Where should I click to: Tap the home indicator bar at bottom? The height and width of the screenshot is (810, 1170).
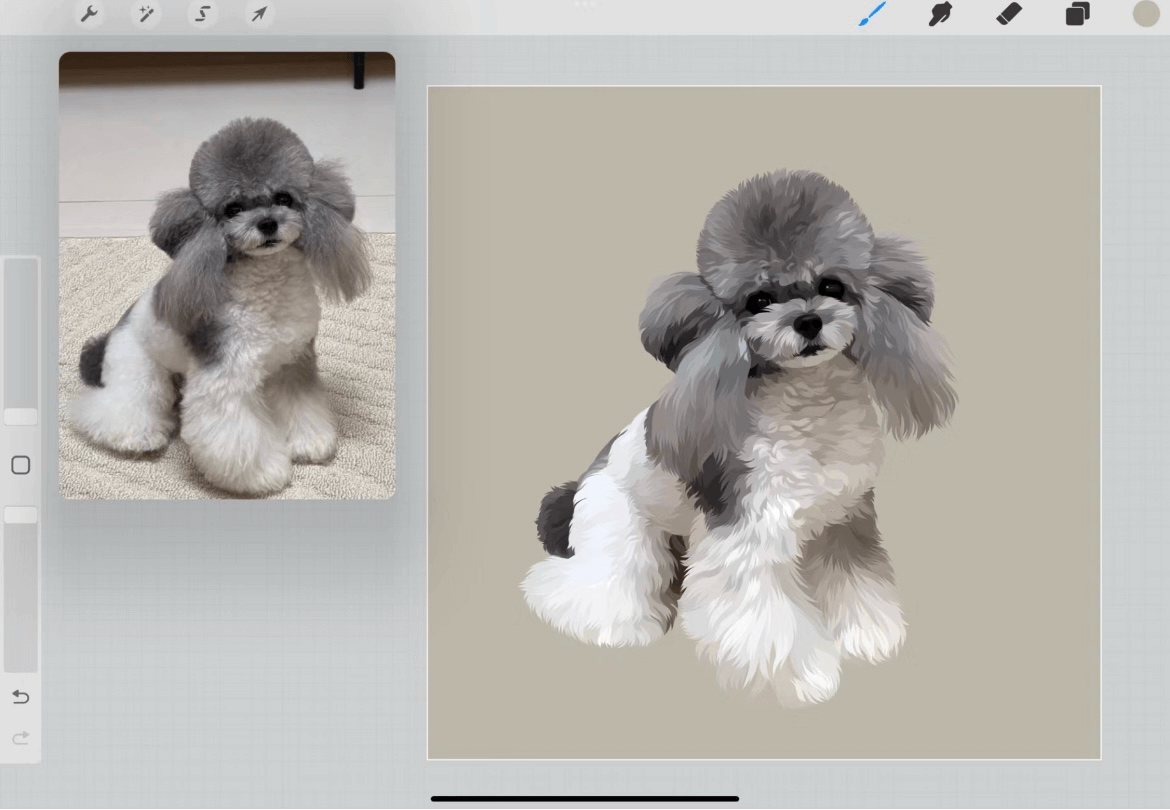click(x=585, y=799)
